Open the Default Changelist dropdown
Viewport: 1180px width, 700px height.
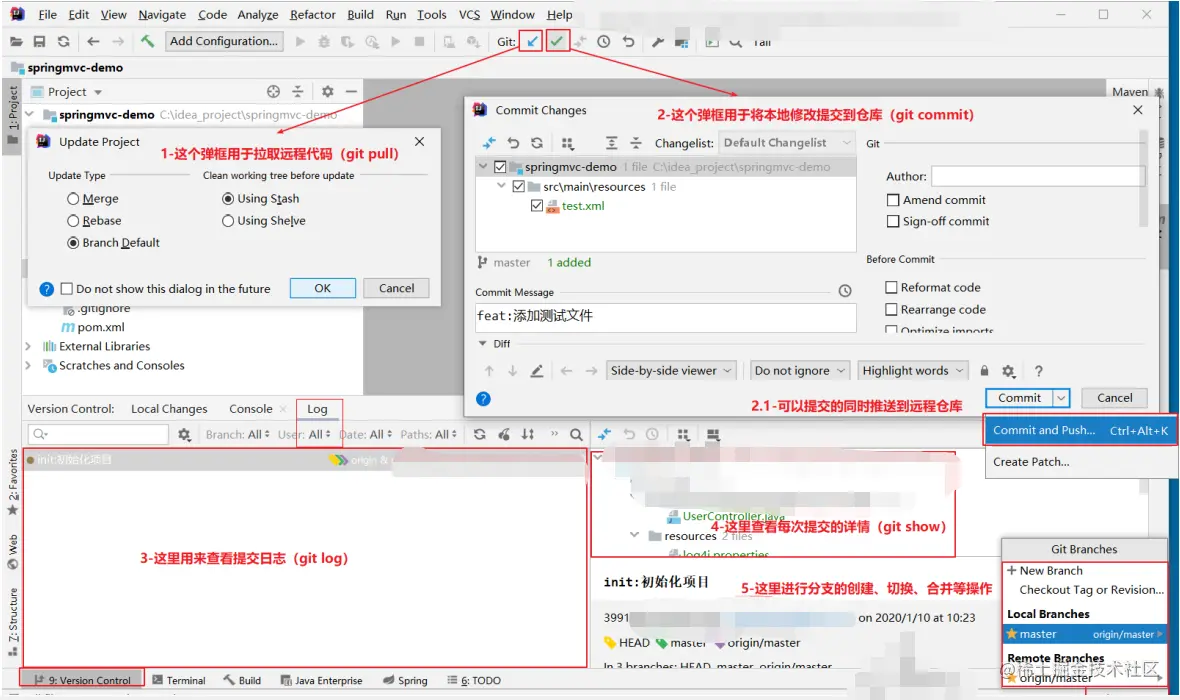pyautogui.click(x=787, y=142)
